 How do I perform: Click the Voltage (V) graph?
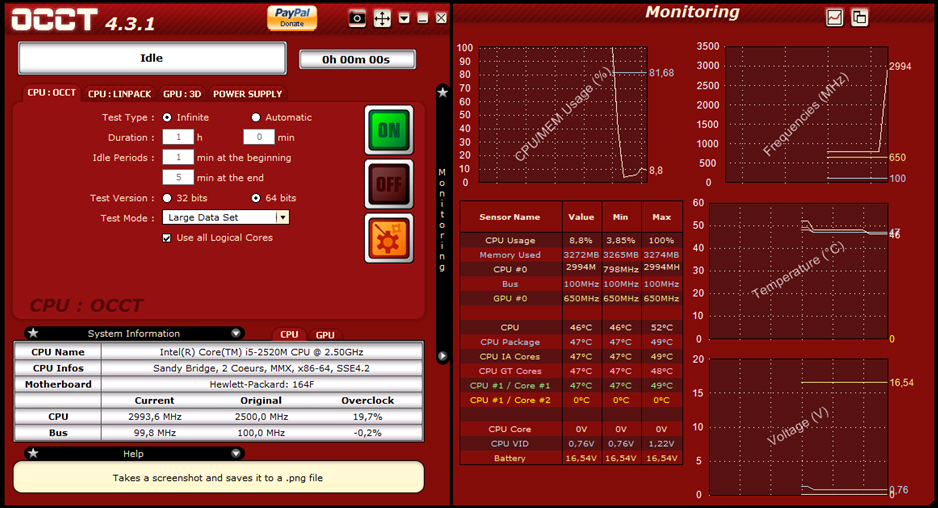[x=798, y=427]
